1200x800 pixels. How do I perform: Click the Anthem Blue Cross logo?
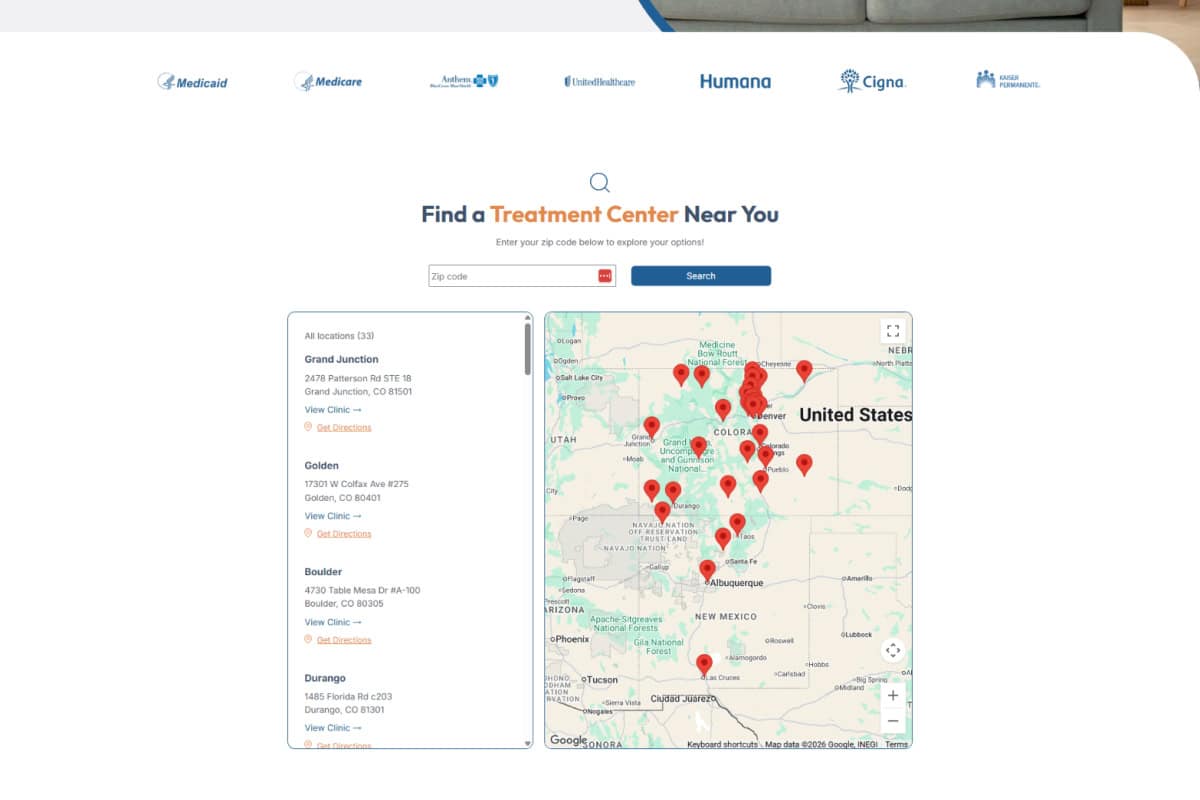(x=464, y=81)
